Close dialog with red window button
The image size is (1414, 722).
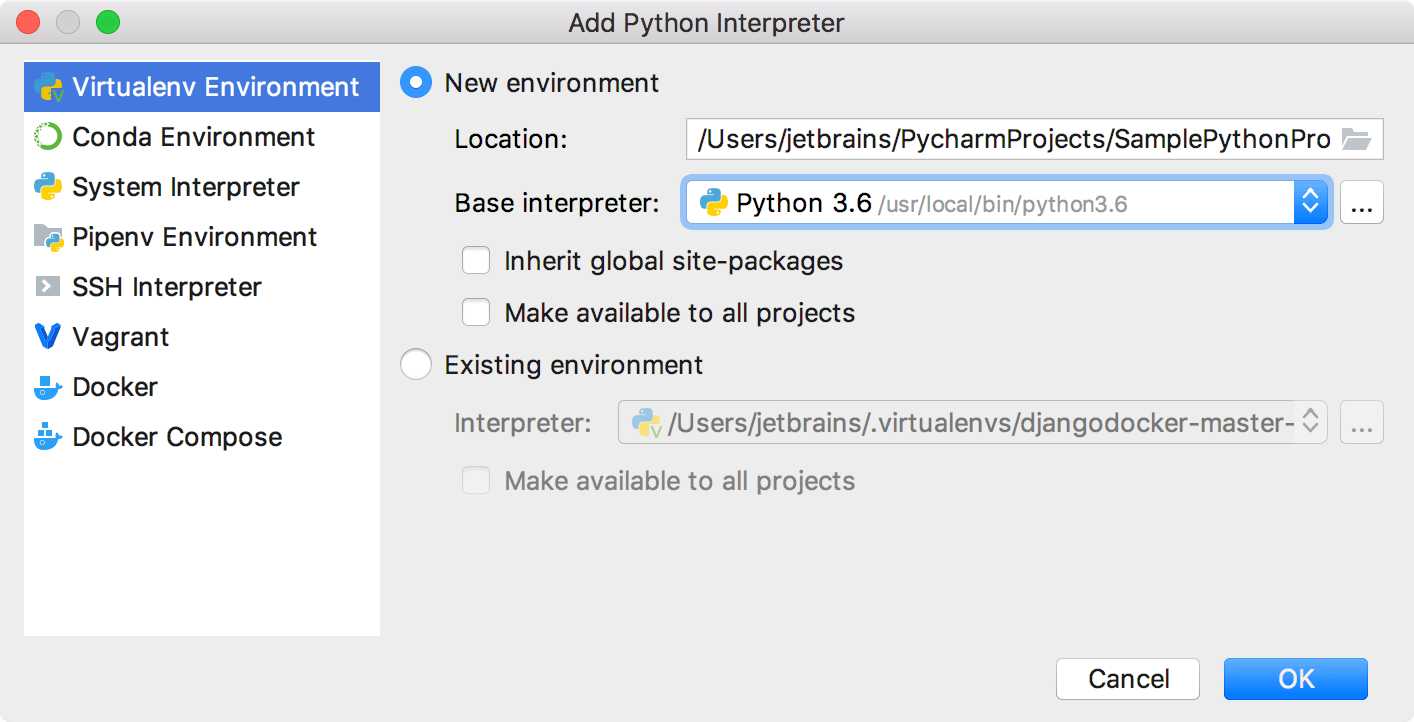click(28, 22)
